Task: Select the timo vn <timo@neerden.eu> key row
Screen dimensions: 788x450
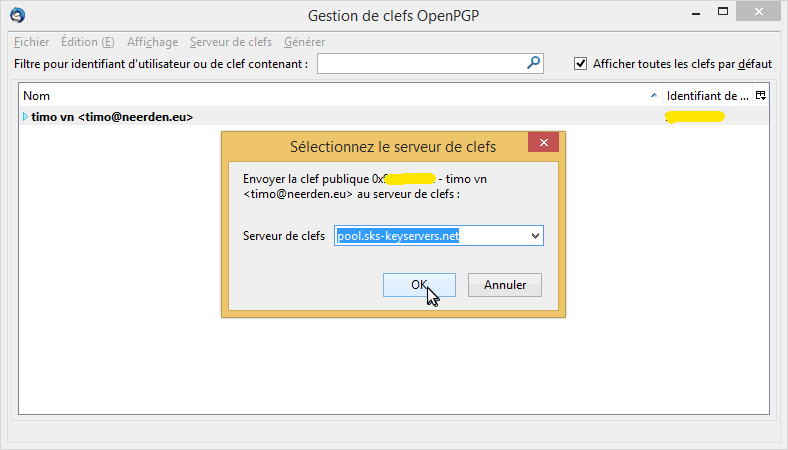Action: click(393, 117)
